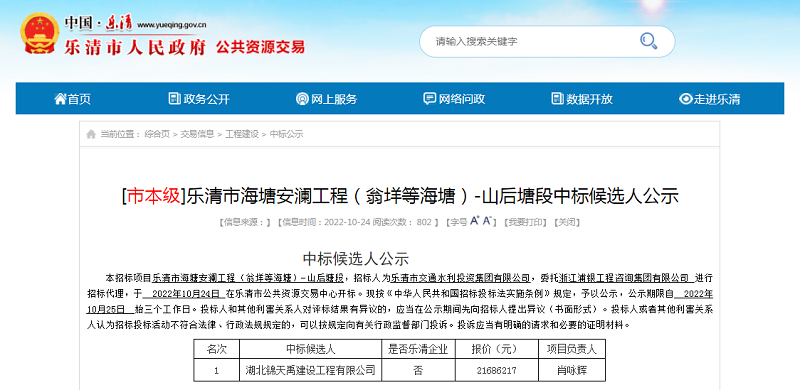Screen dimensions: 800x390
Task: Click the 否 cell in the table
Action: 418,370
